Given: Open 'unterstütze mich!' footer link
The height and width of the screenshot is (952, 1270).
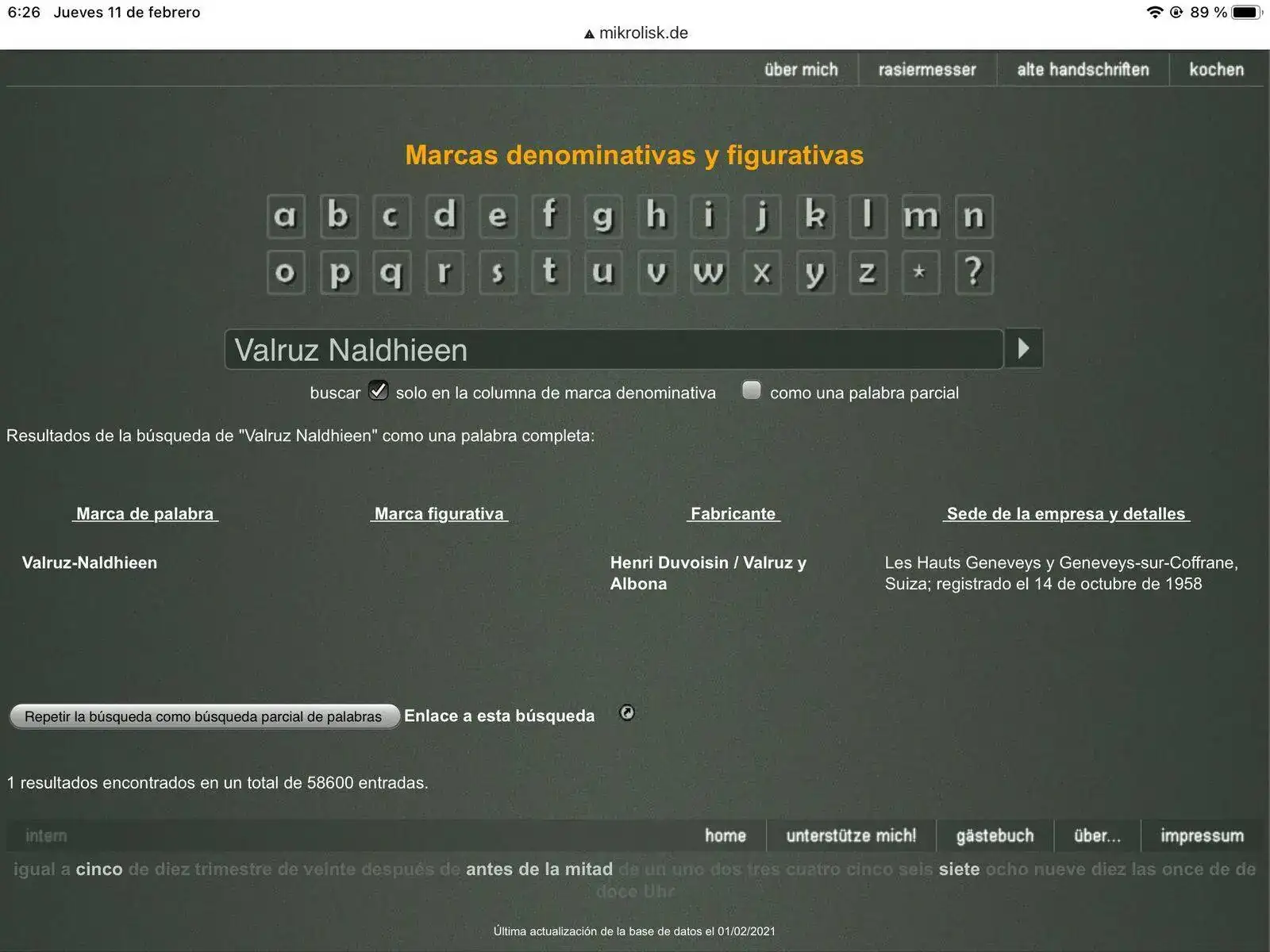Looking at the screenshot, I should [x=851, y=835].
